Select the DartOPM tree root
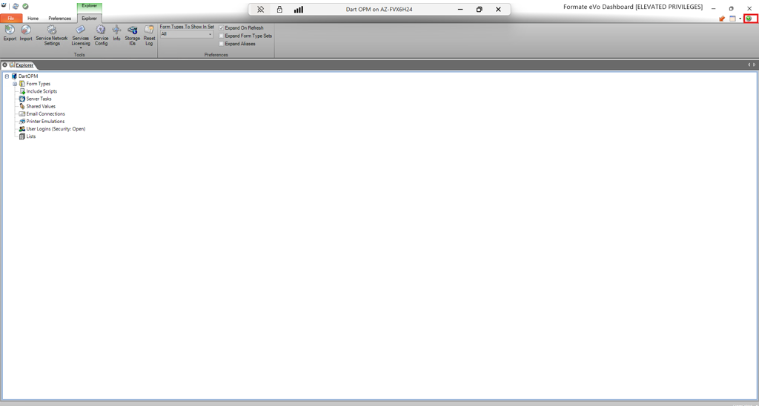Image resolution: width=759 pixels, height=406 pixels. pos(28,76)
